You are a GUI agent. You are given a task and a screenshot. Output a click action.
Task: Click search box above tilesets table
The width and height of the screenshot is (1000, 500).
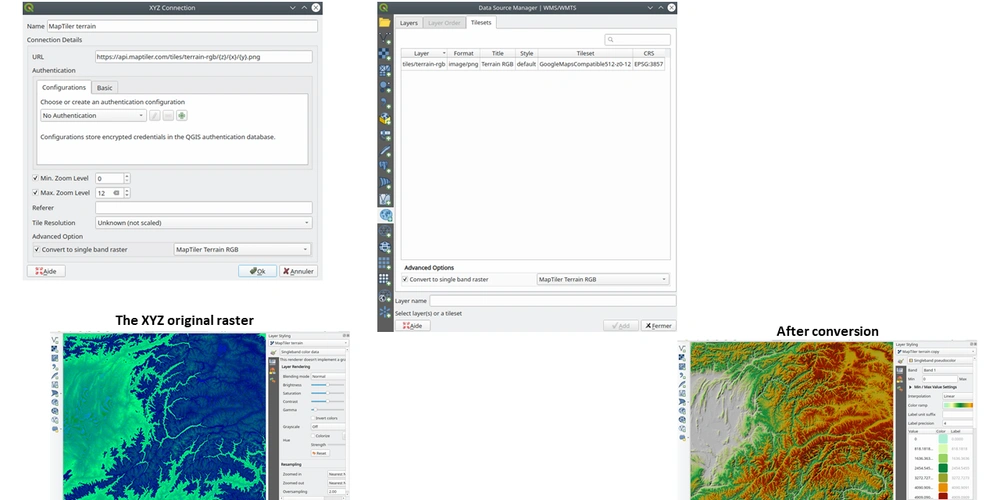point(637,40)
